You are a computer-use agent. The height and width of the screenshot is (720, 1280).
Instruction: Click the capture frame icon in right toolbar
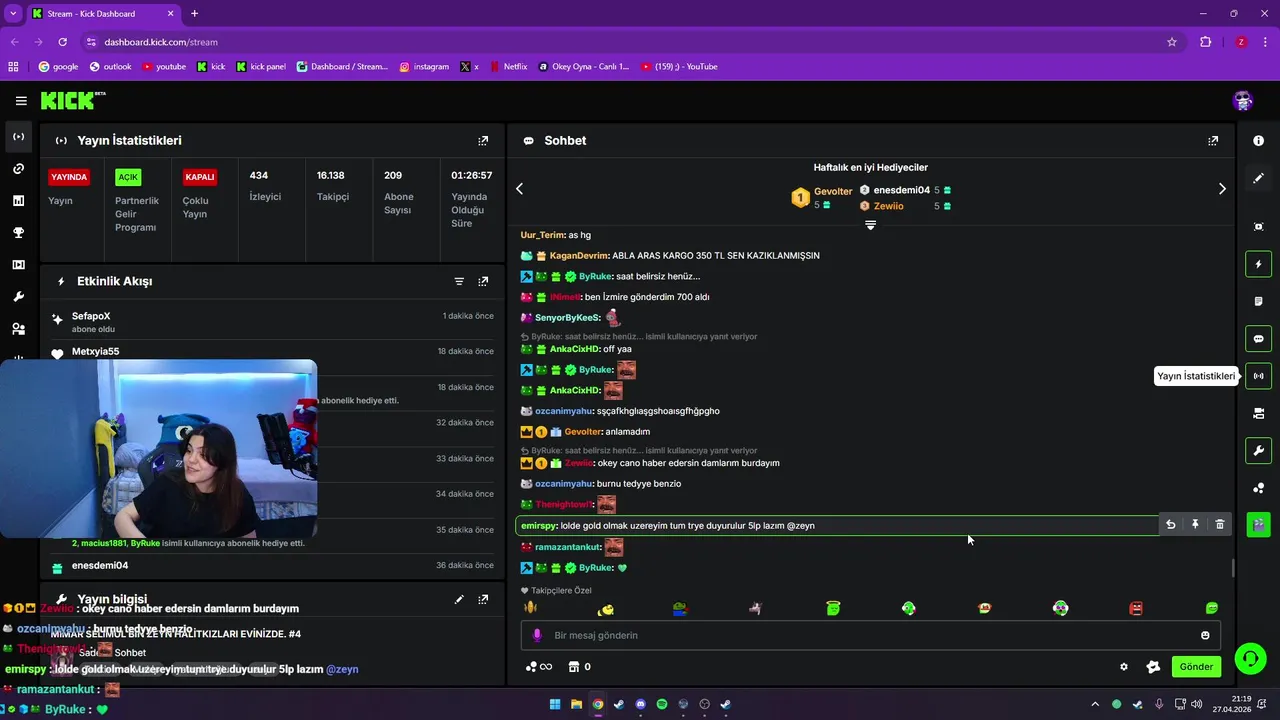tap(1258, 227)
